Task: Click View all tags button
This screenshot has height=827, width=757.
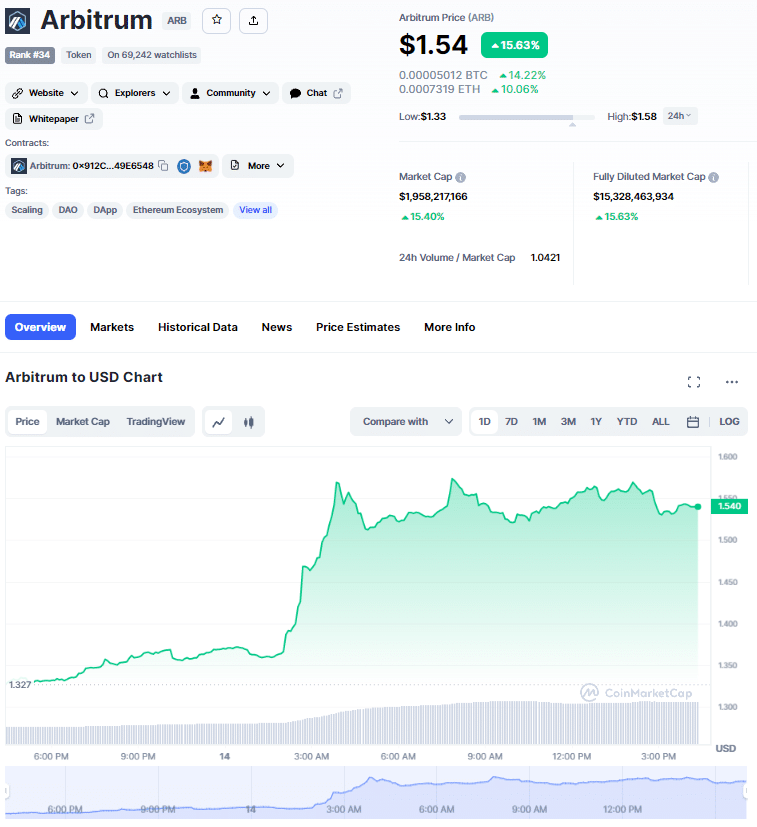Action: [x=255, y=210]
